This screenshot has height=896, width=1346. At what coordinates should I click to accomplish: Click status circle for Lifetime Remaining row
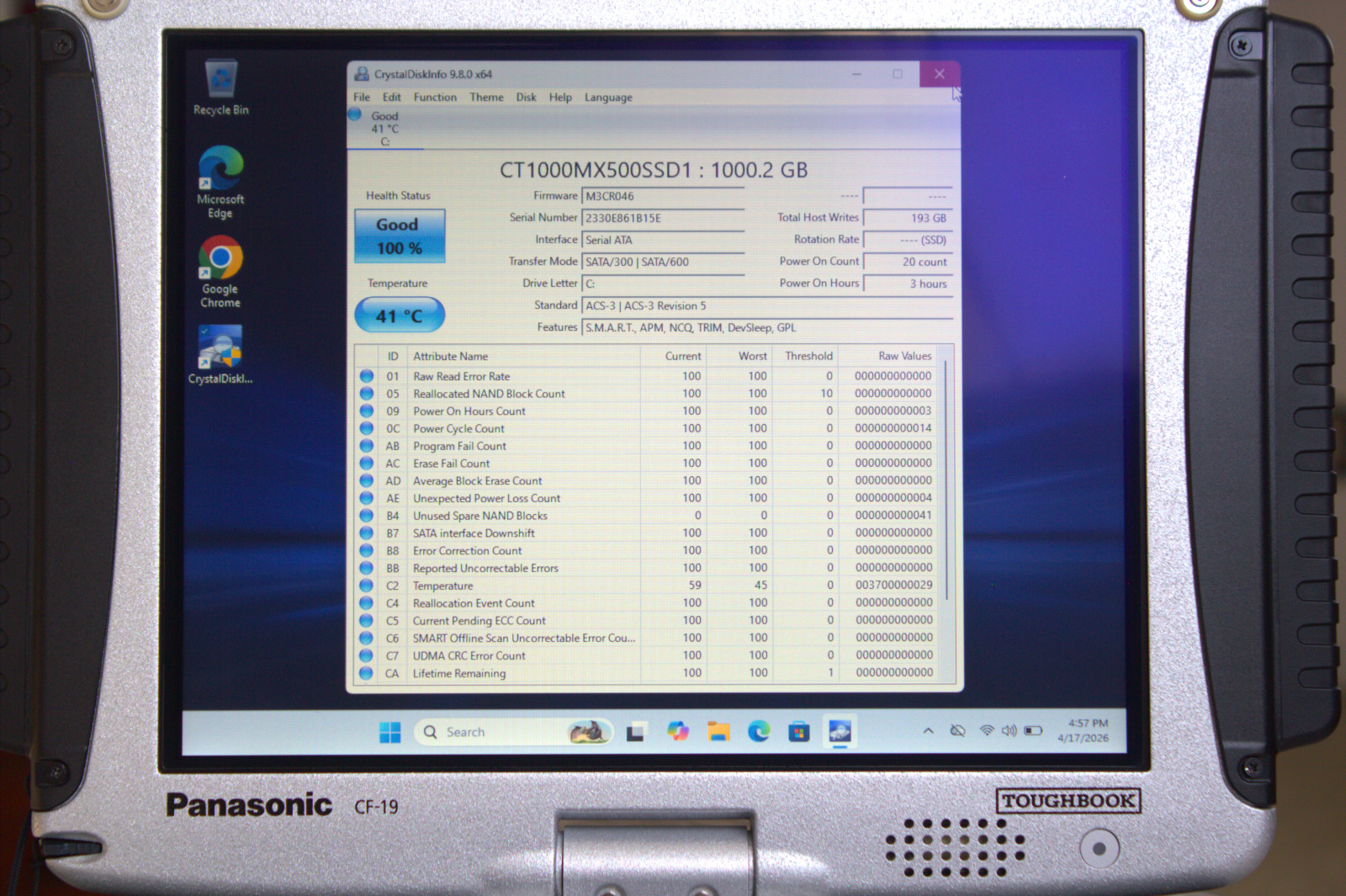click(x=366, y=673)
